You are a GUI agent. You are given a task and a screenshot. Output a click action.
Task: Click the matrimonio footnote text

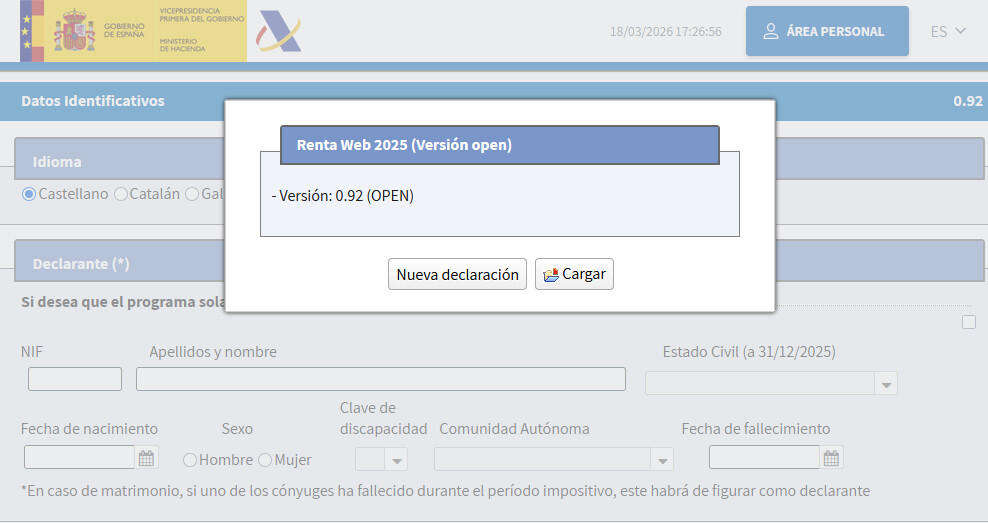(445, 490)
